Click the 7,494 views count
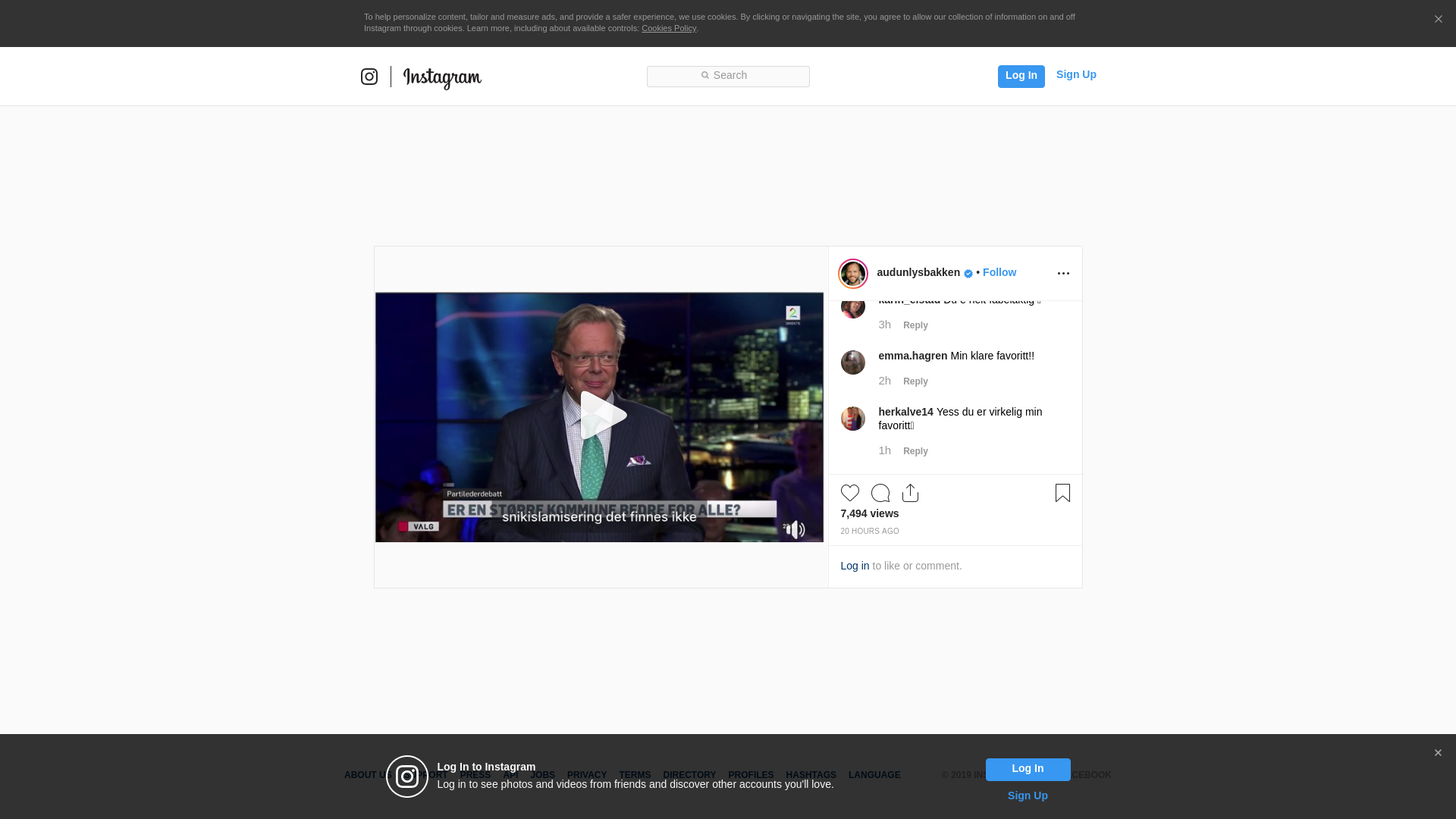This screenshot has width=1456, height=819. tap(870, 513)
